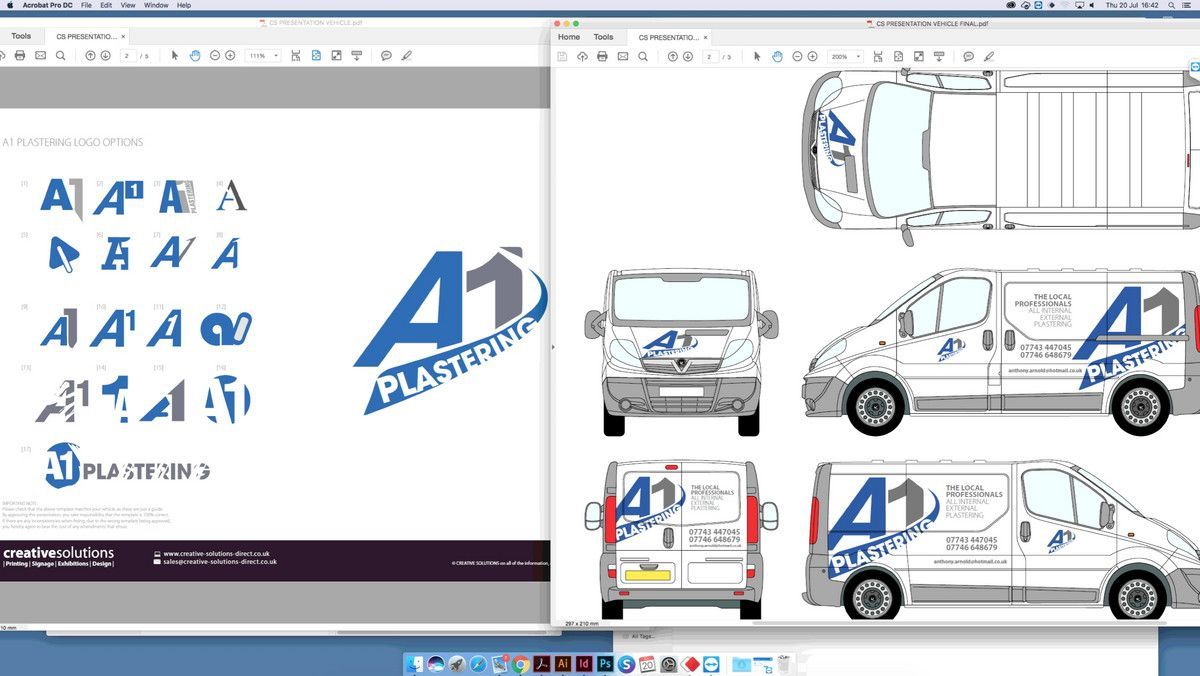The width and height of the screenshot is (1200, 676).
Task: Close the CS PRESENTATIO... tab in the left window
Action: [x=124, y=37]
